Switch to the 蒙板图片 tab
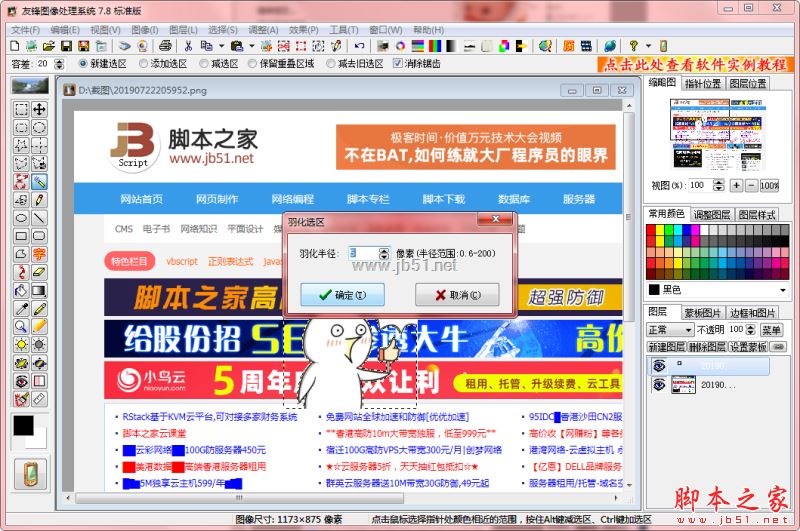The image size is (800, 531). [703, 313]
